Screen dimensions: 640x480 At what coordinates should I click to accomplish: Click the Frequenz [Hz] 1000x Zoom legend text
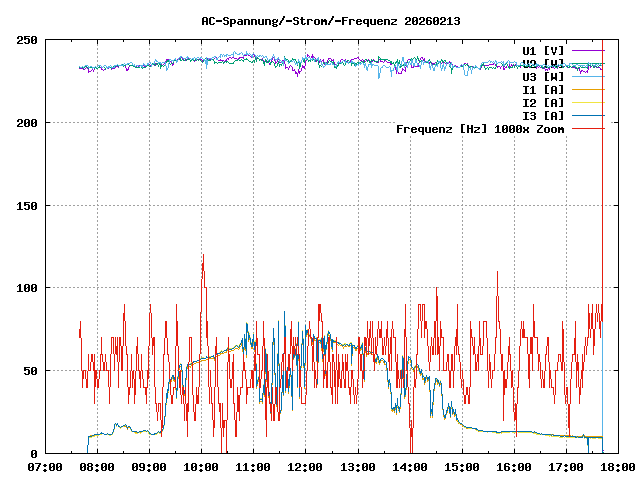(x=480, y=128)
